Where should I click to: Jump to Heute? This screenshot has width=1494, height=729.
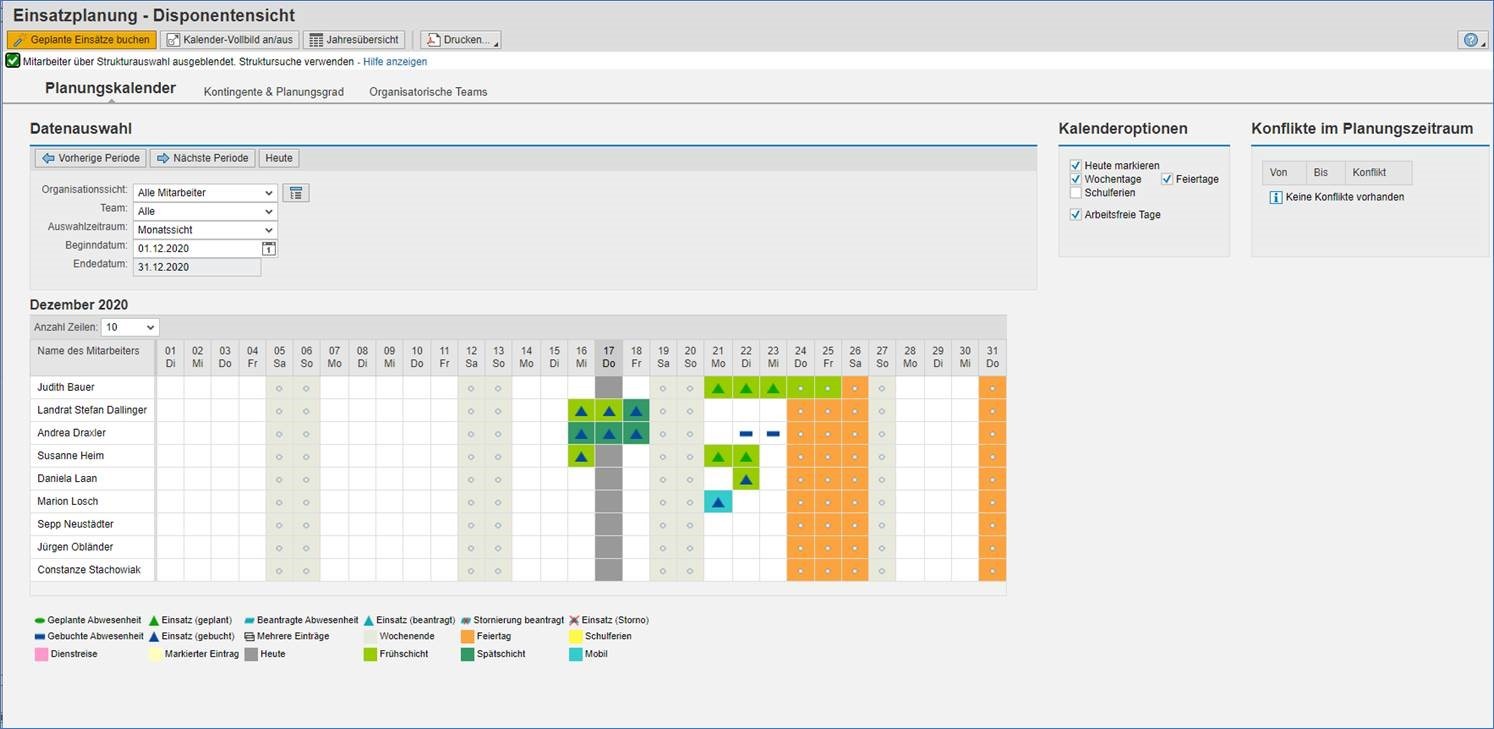(279, 158)
